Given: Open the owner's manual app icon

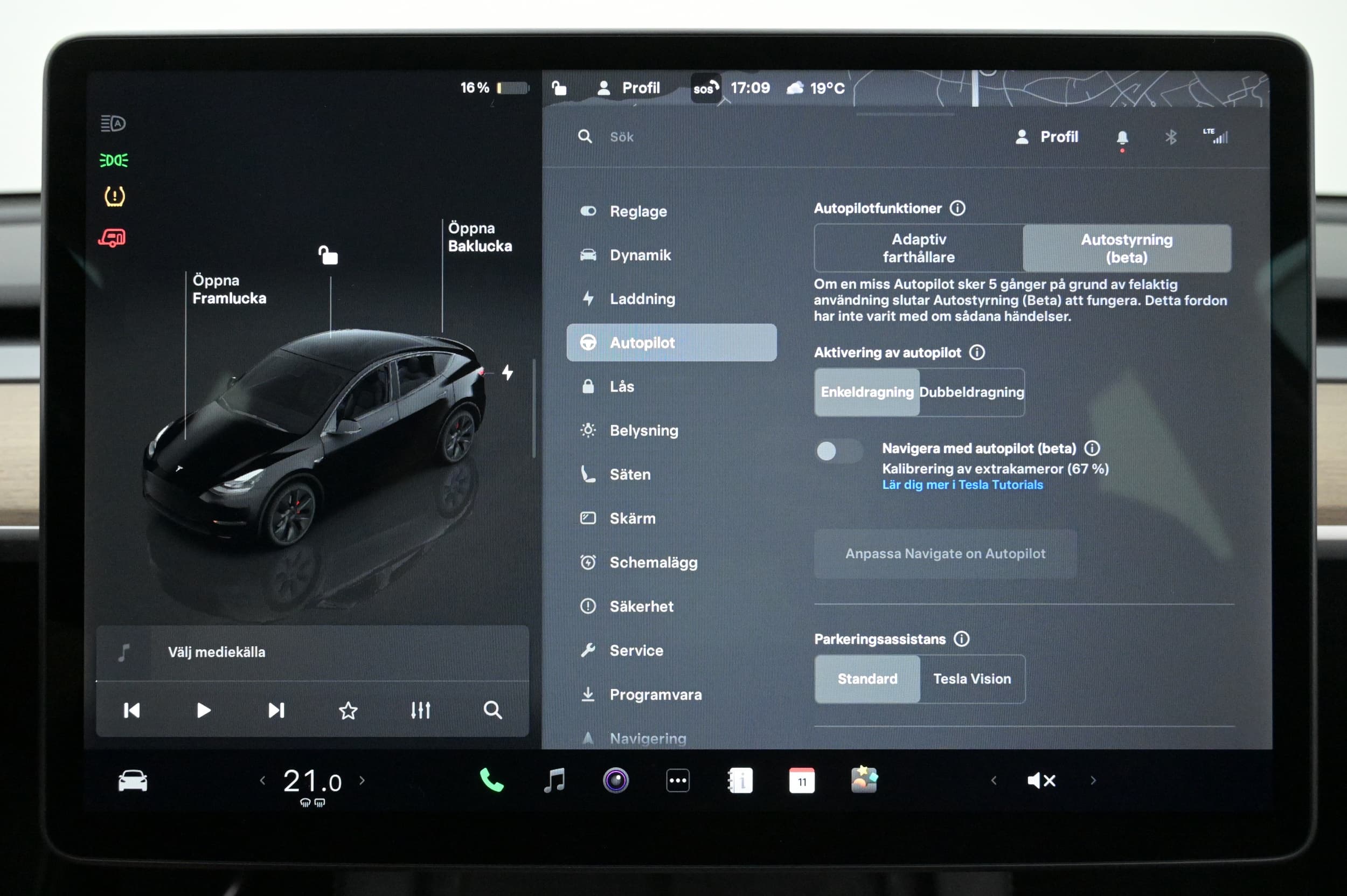Looking at the screenshot, I should coord(740,781).
